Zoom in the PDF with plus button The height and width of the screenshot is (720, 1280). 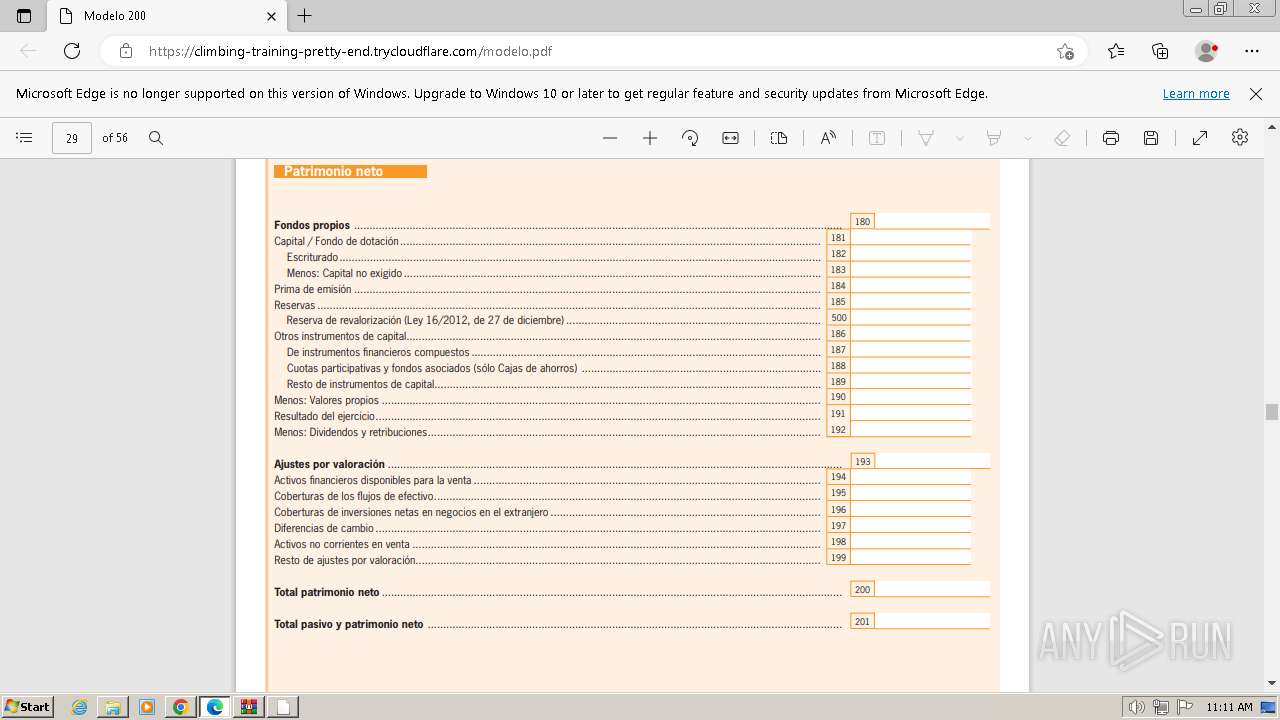[650, 138]
